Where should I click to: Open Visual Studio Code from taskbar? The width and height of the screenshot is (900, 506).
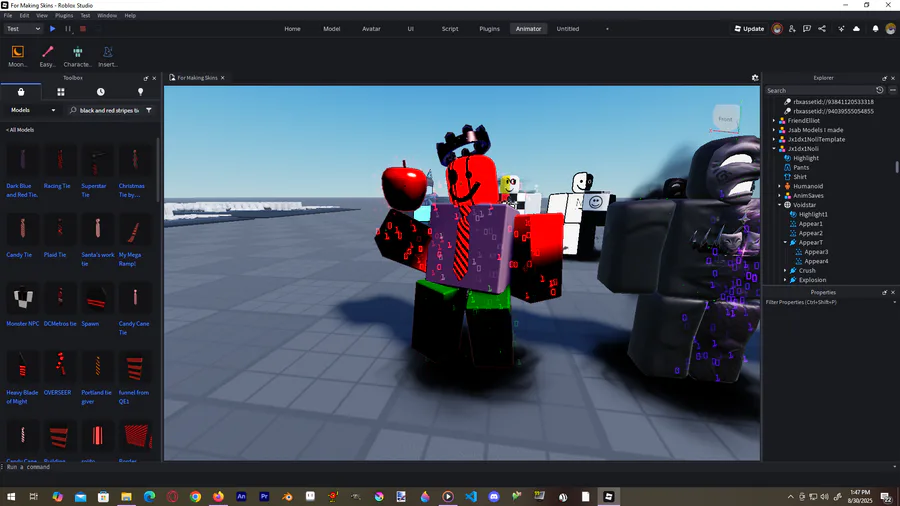(471, 496)
